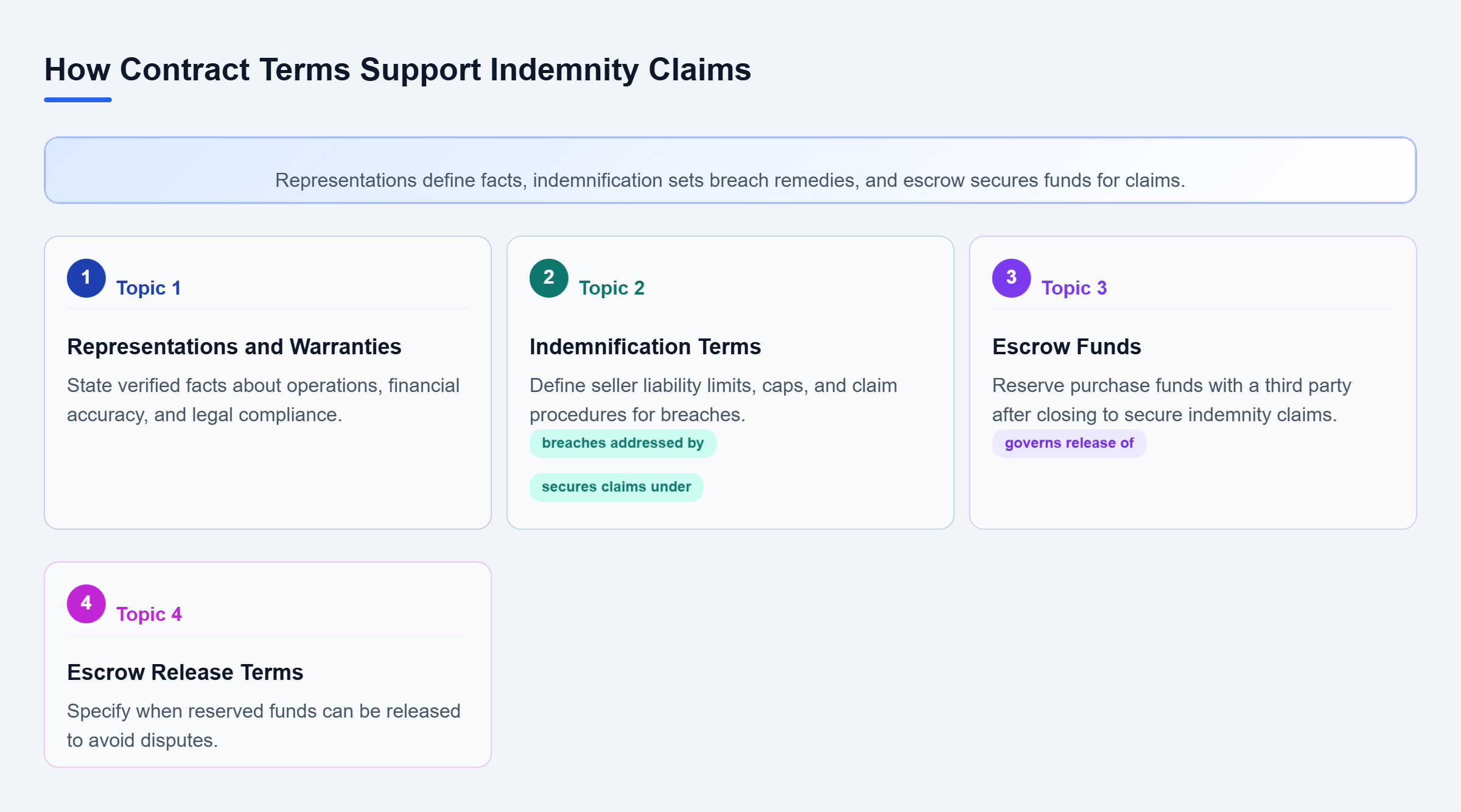Viewport: 1461px width, 812px height.
Task: Click the description 'Reserve purchase funds with a third party'
Action: coord(1172,400)
